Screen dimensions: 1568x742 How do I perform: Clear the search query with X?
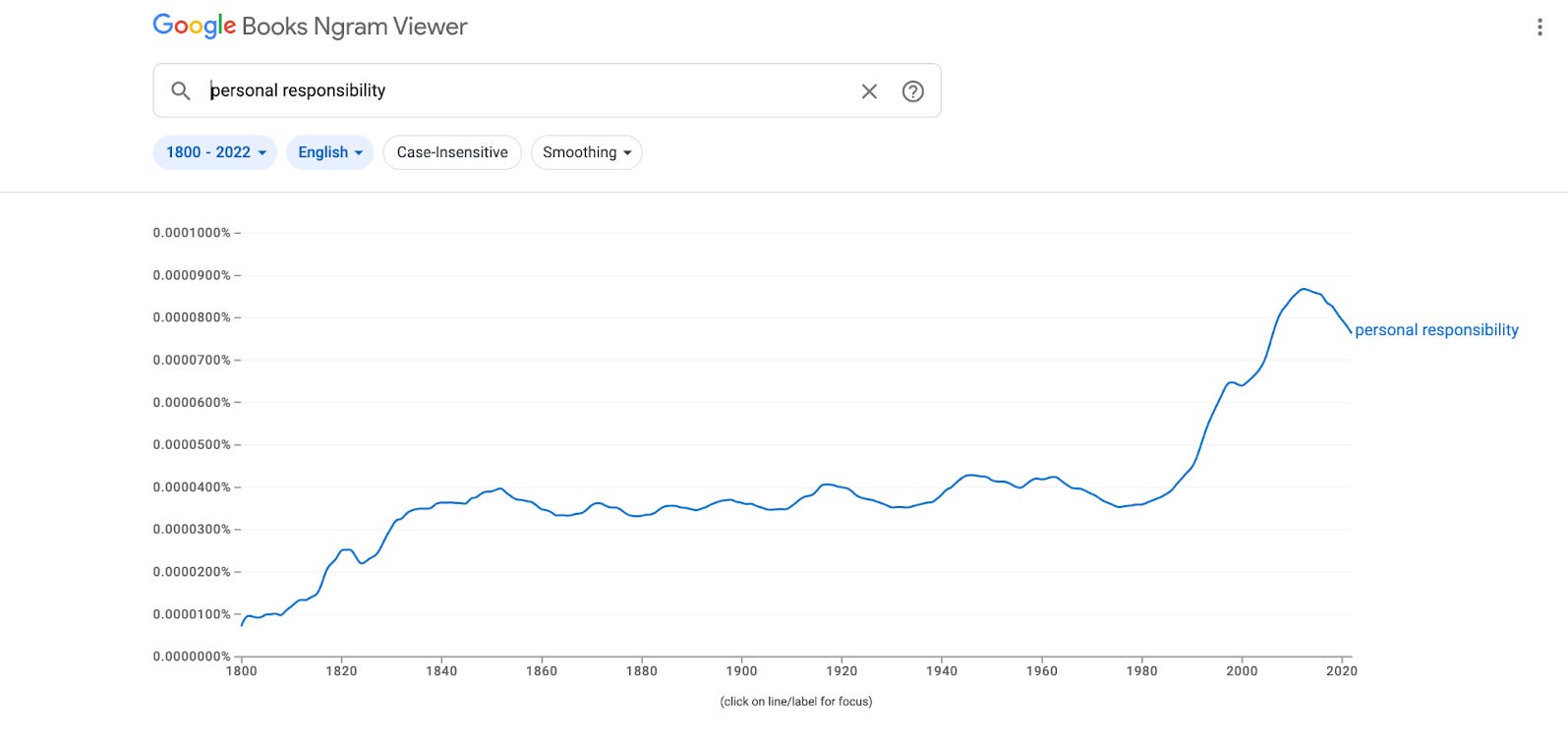coord(869,91)
